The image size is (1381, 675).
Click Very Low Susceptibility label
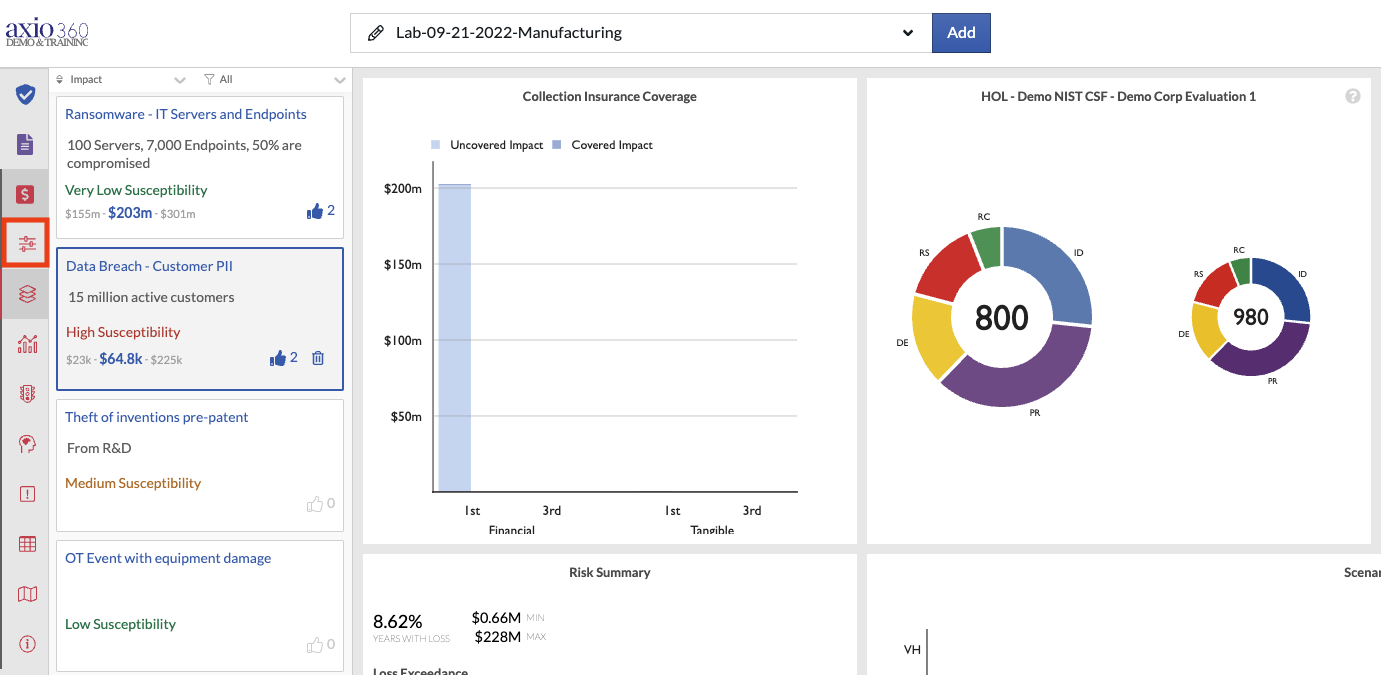(136, 190)
